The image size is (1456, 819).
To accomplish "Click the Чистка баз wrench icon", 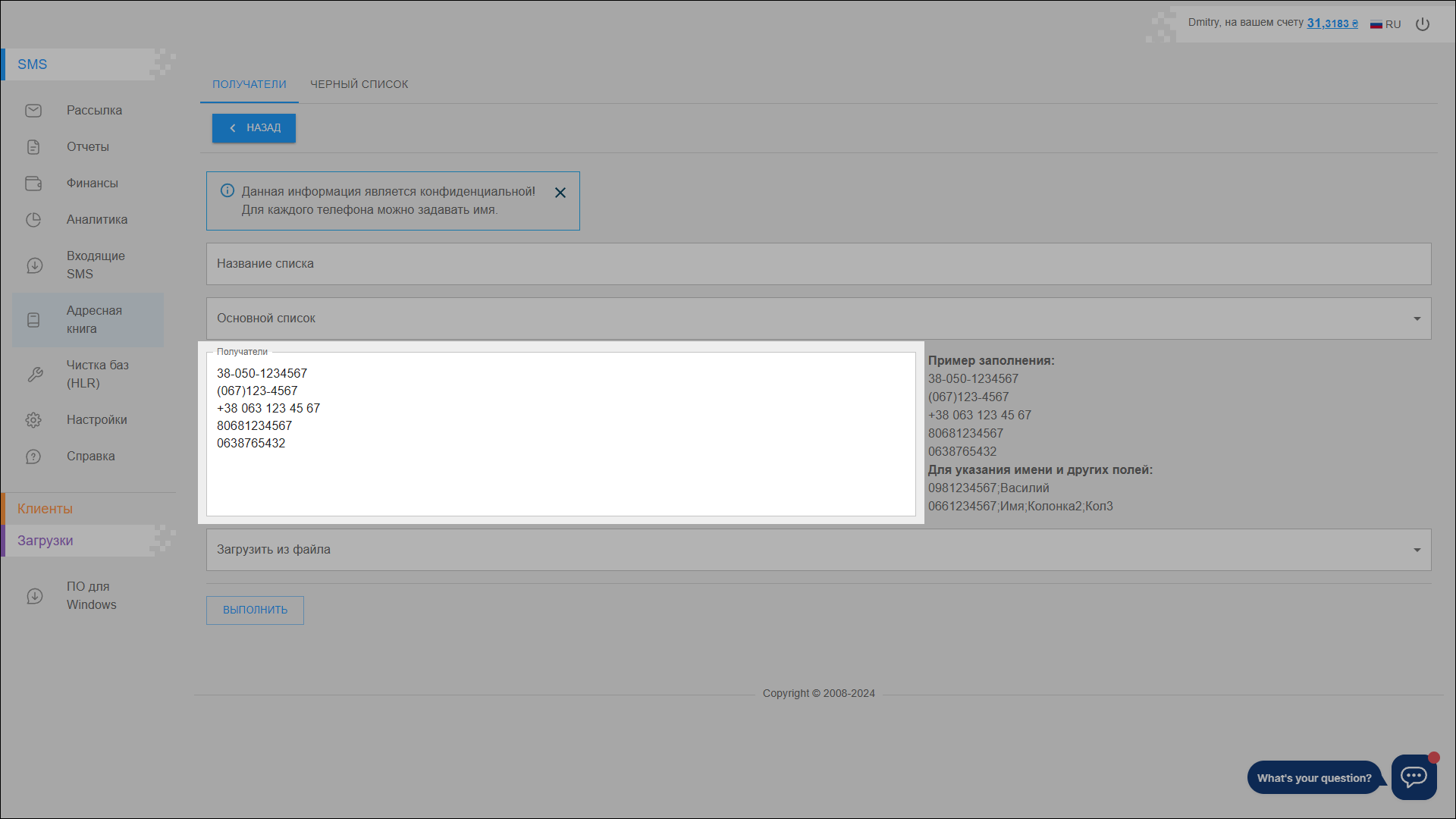I will click(x=35, y=375).
